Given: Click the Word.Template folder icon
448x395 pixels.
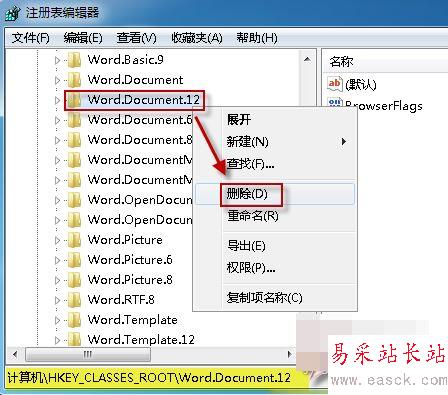Looking at the screenshot, I should [74, 320].
